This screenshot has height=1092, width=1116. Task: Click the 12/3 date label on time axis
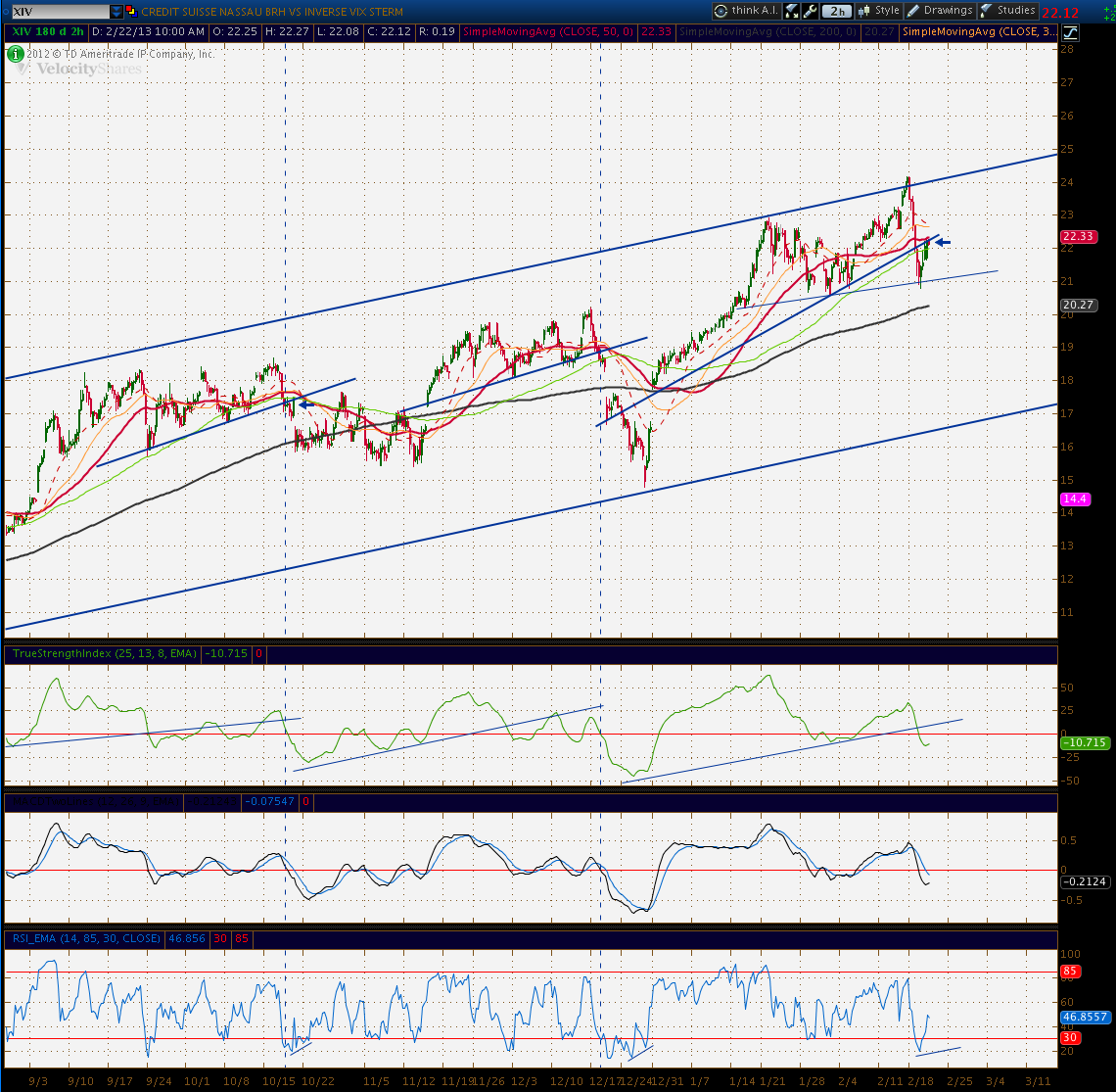524,1081
